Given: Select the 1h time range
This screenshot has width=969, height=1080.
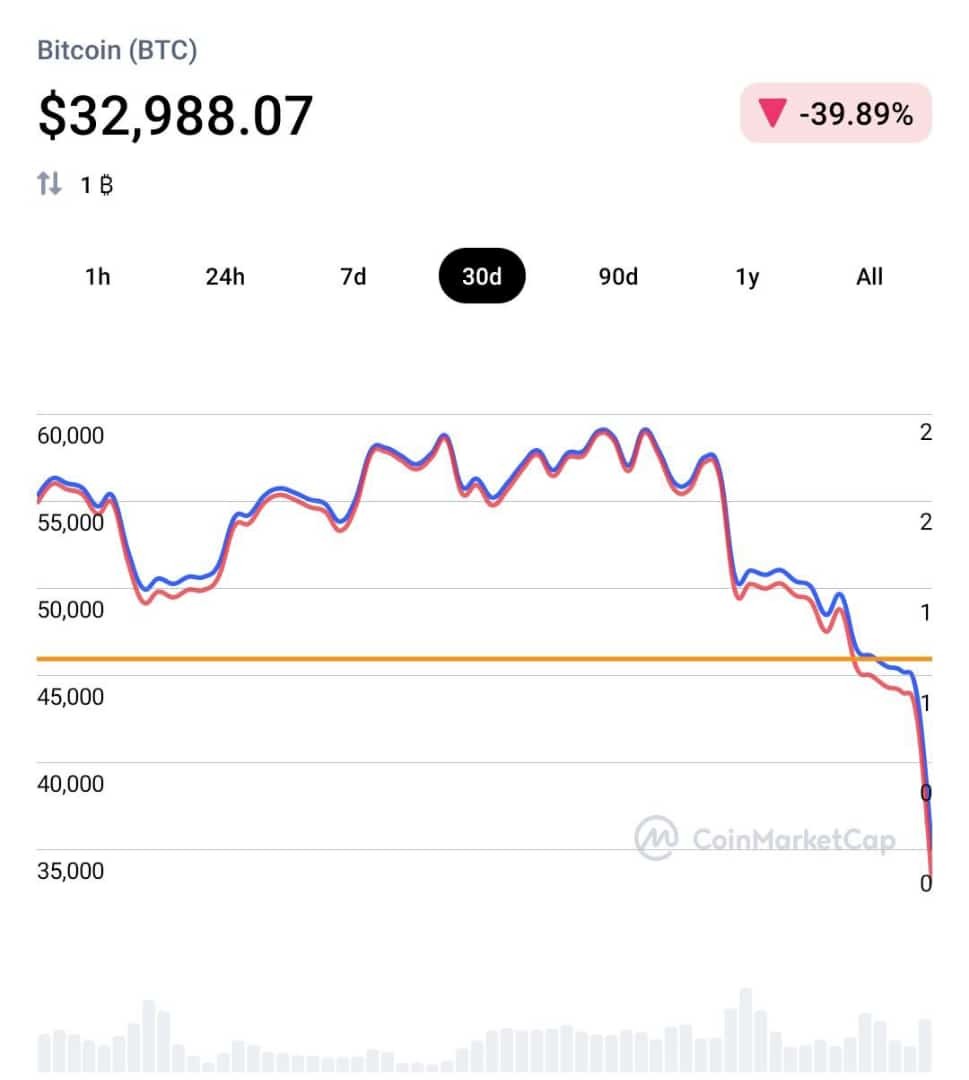Looking at the screenshot, I should coord(98,277).
